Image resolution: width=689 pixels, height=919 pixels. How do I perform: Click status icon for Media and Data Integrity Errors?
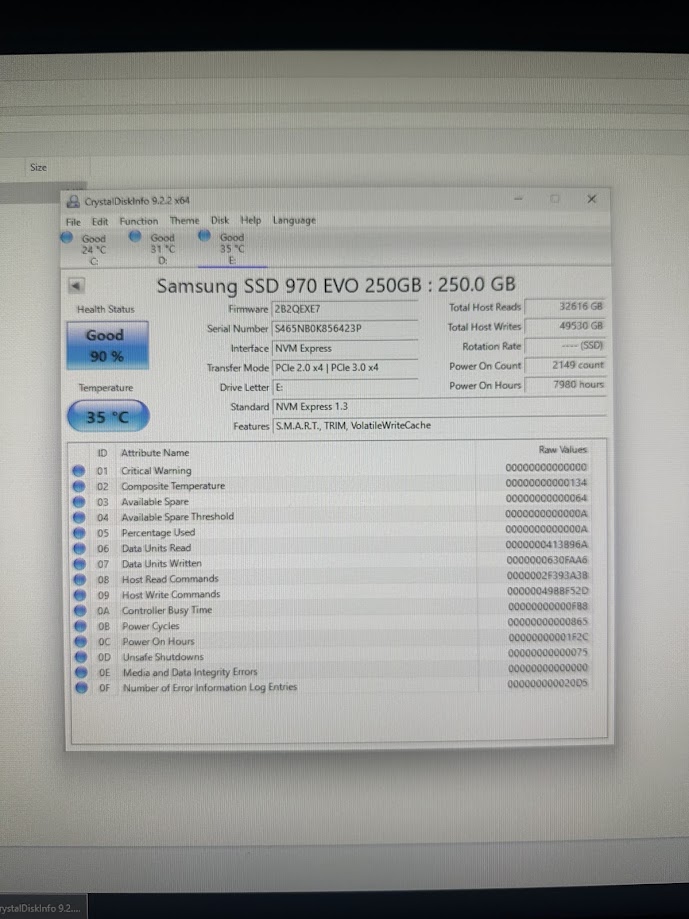81,672
